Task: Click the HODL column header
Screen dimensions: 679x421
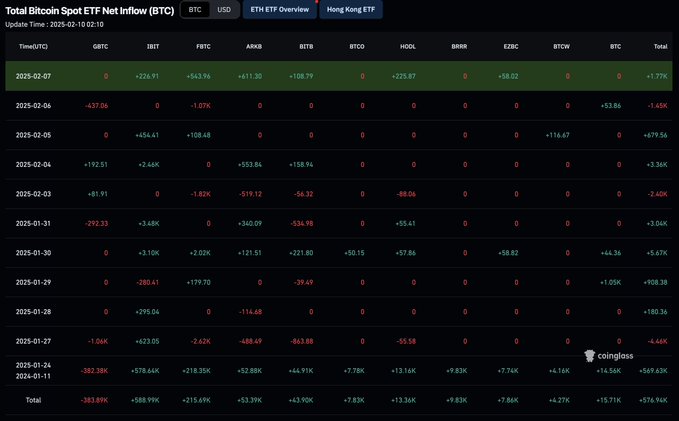Action: click(x=408, y=47)
